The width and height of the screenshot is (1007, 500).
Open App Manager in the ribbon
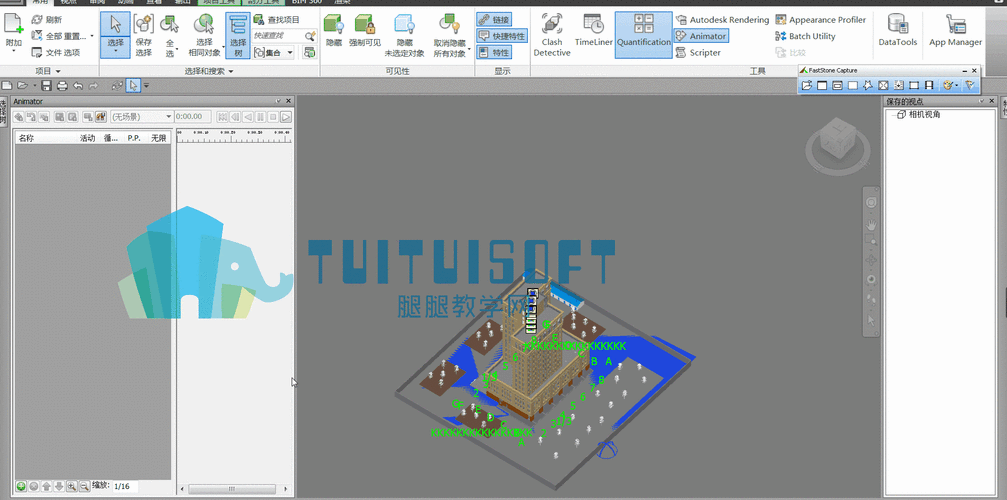tap(955, 32)
